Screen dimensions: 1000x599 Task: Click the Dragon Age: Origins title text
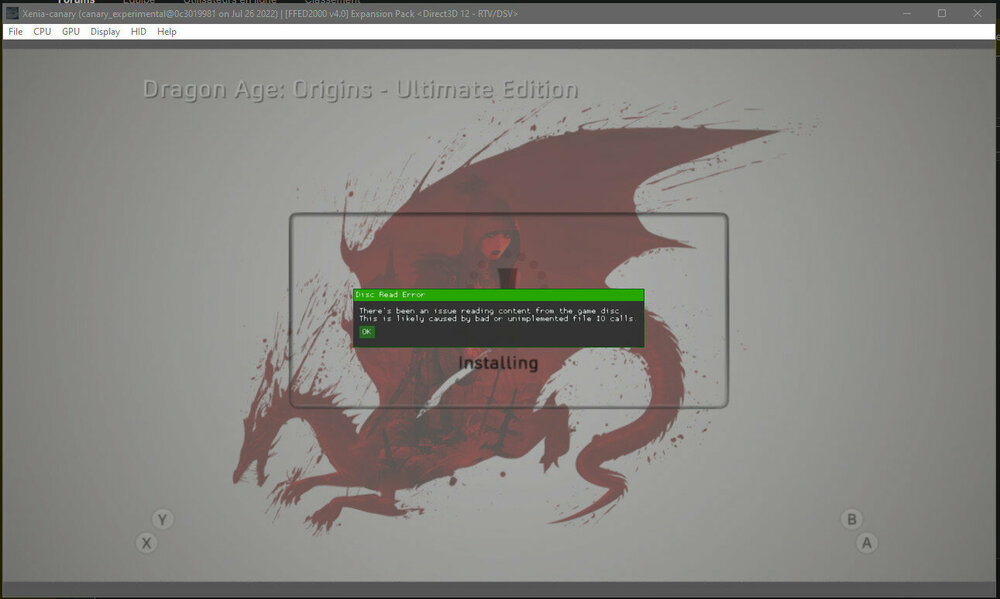click(x=360, y=89)
